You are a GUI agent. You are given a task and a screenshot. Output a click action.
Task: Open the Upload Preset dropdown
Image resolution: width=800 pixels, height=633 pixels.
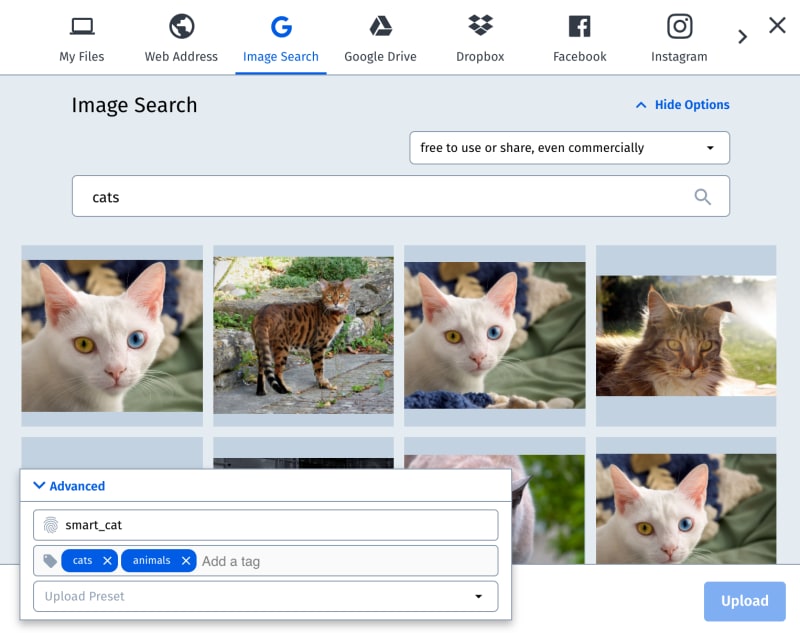tap(265, 596)
